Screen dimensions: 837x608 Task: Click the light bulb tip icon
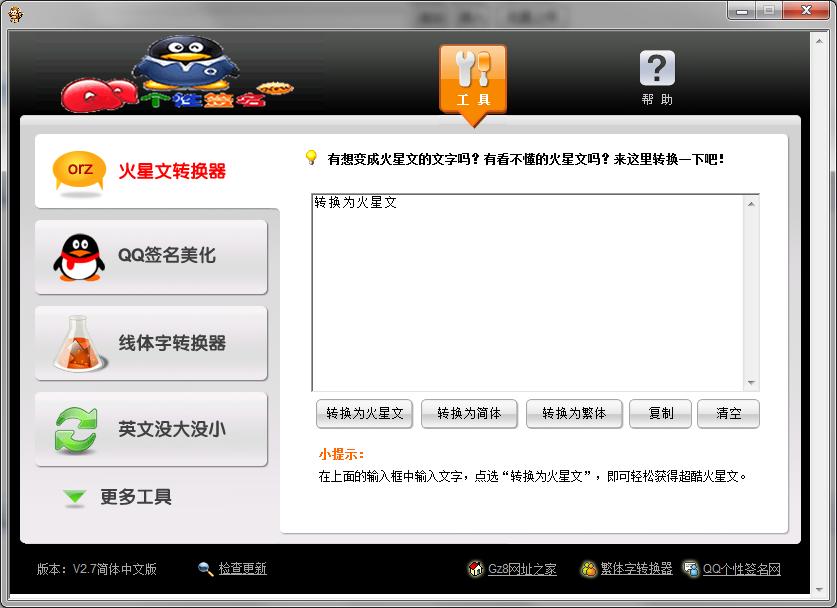(311, 157)
